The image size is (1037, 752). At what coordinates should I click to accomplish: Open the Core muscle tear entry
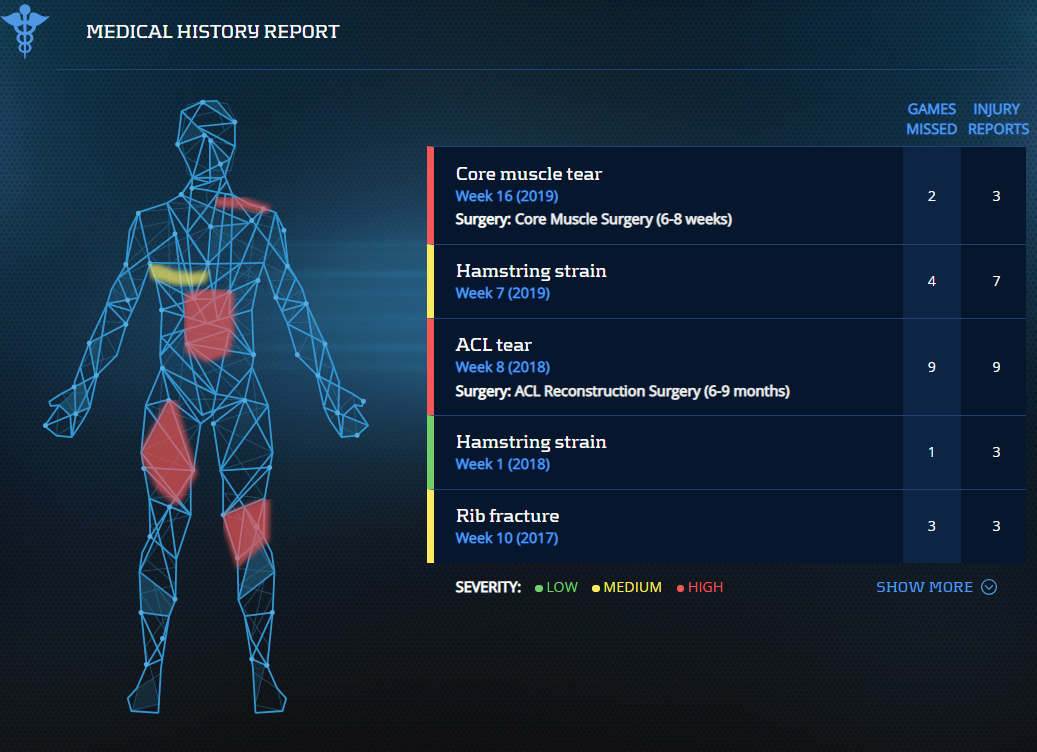click(529, 174)
